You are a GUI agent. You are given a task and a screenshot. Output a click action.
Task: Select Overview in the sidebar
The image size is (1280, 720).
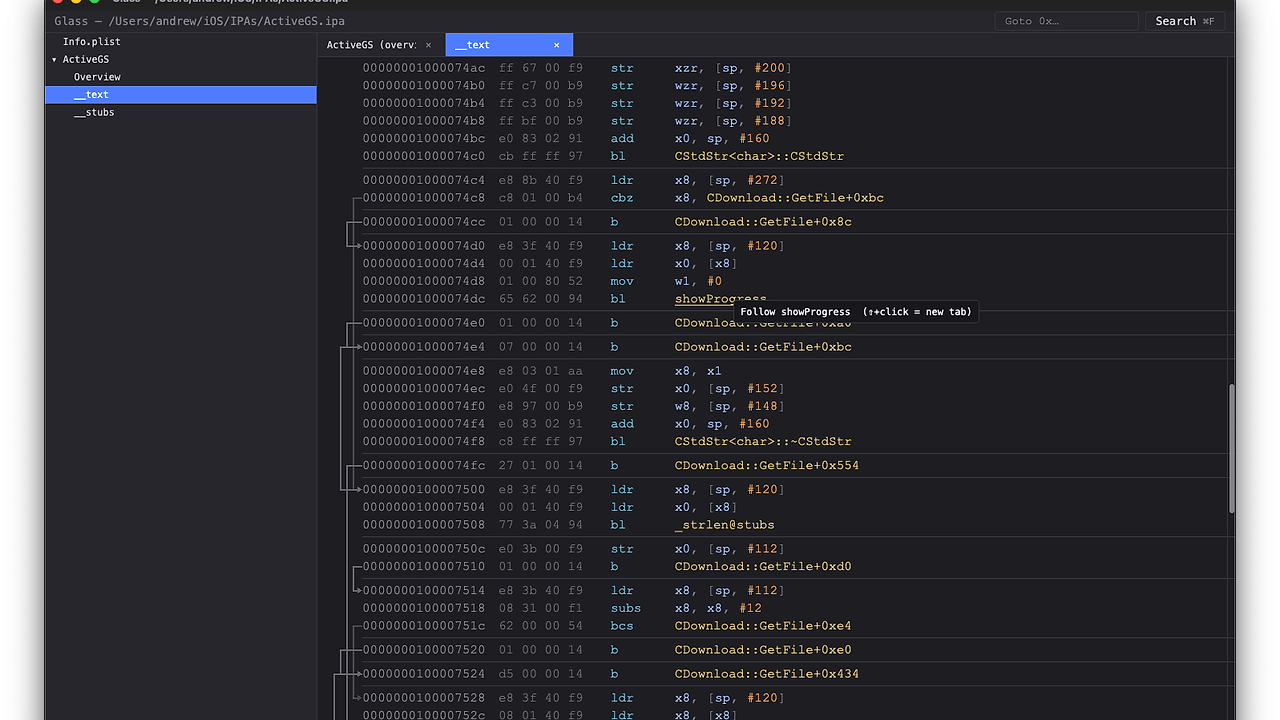97,77
